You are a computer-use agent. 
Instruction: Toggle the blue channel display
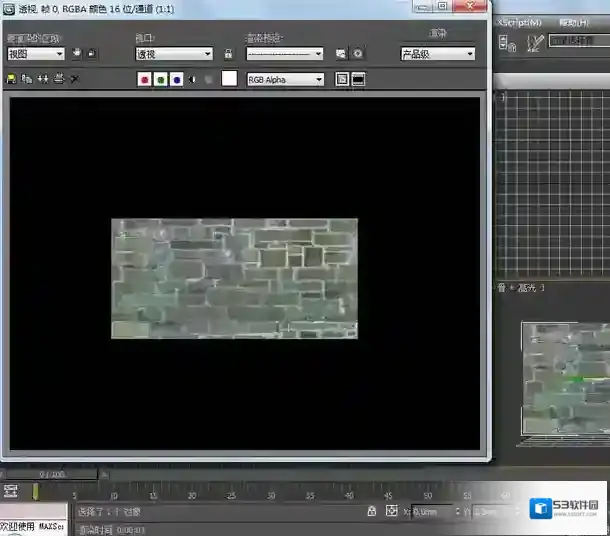177,79
